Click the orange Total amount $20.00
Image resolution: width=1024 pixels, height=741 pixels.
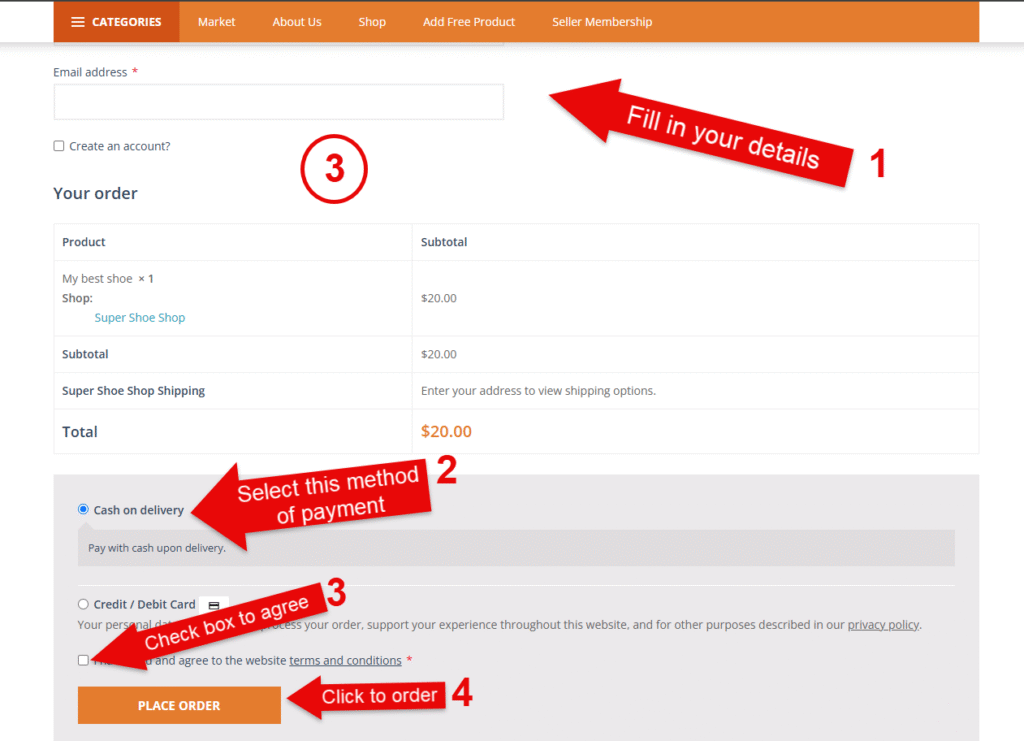pos(446,432)
